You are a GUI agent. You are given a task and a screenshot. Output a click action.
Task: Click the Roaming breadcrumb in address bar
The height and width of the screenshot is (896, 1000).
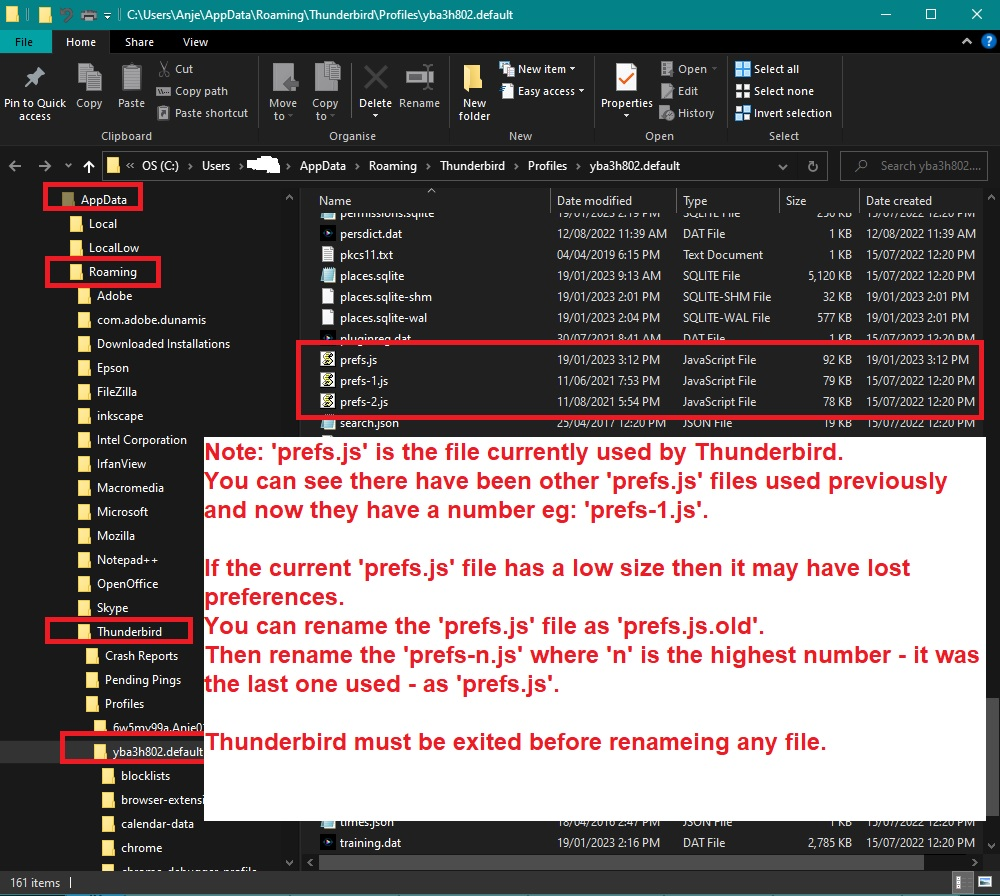coord(392,166)
